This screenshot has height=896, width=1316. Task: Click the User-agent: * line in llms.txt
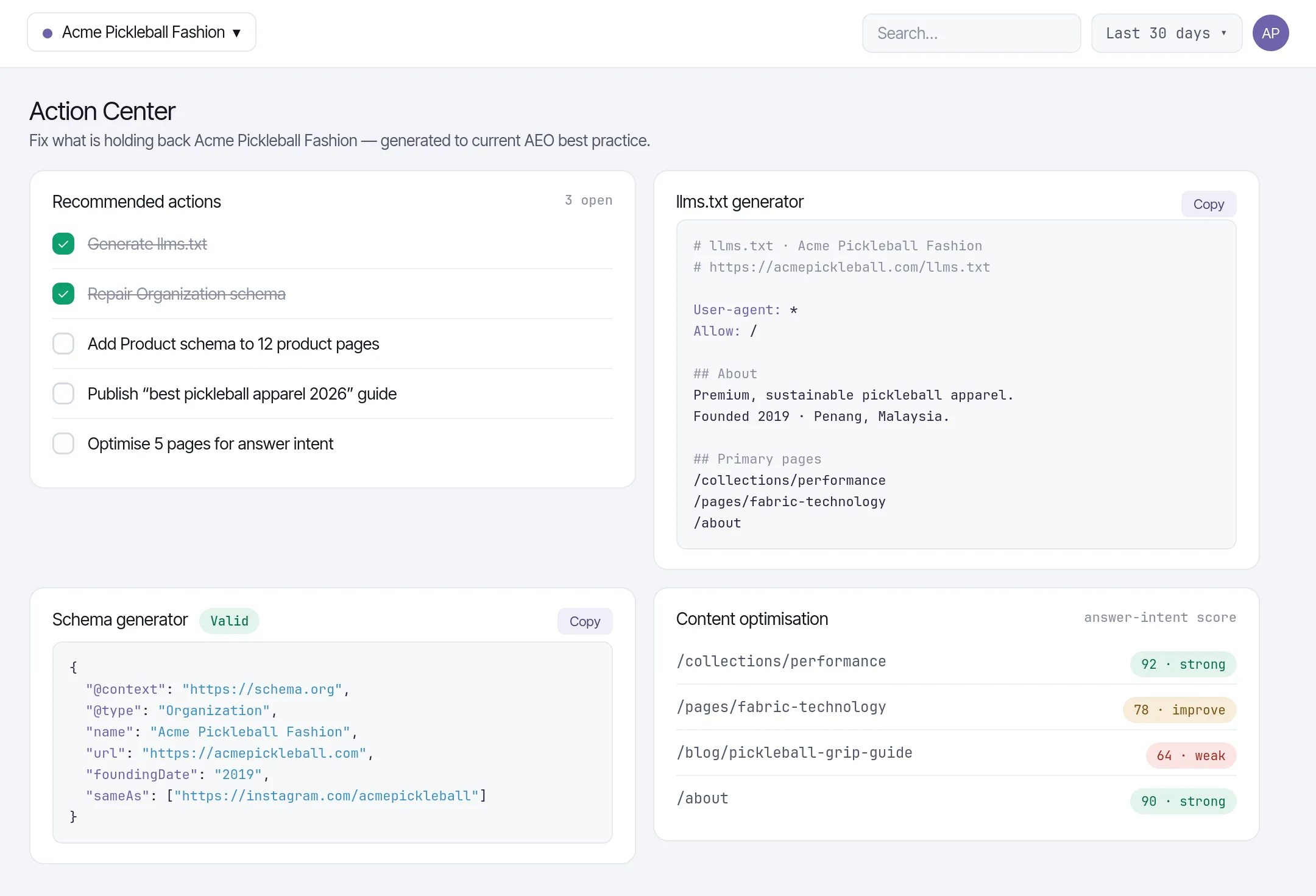pos(745,309)
